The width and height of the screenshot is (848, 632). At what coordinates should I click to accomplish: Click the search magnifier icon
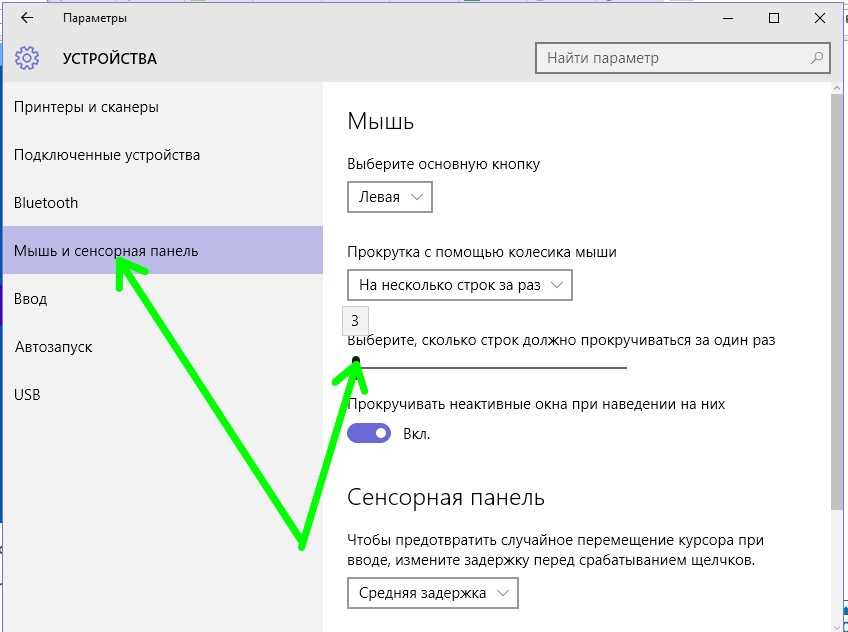(x=816, y=58)
